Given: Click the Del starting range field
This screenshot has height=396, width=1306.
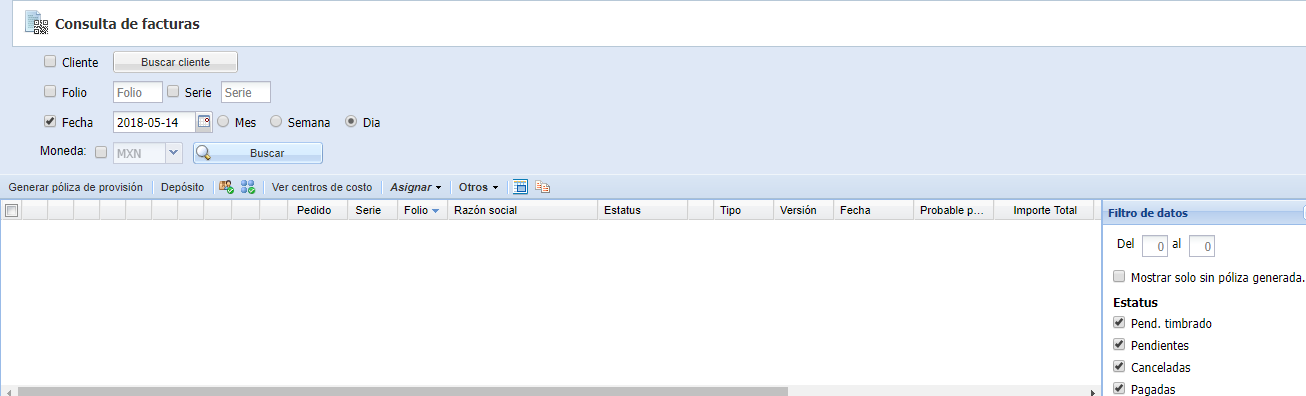Looking at the screenshot, I should pyautogui.click(x=1154, y=246).
